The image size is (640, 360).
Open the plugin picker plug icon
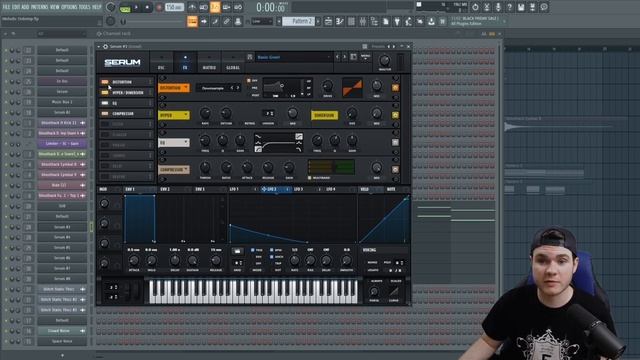[x=397, y=22]
